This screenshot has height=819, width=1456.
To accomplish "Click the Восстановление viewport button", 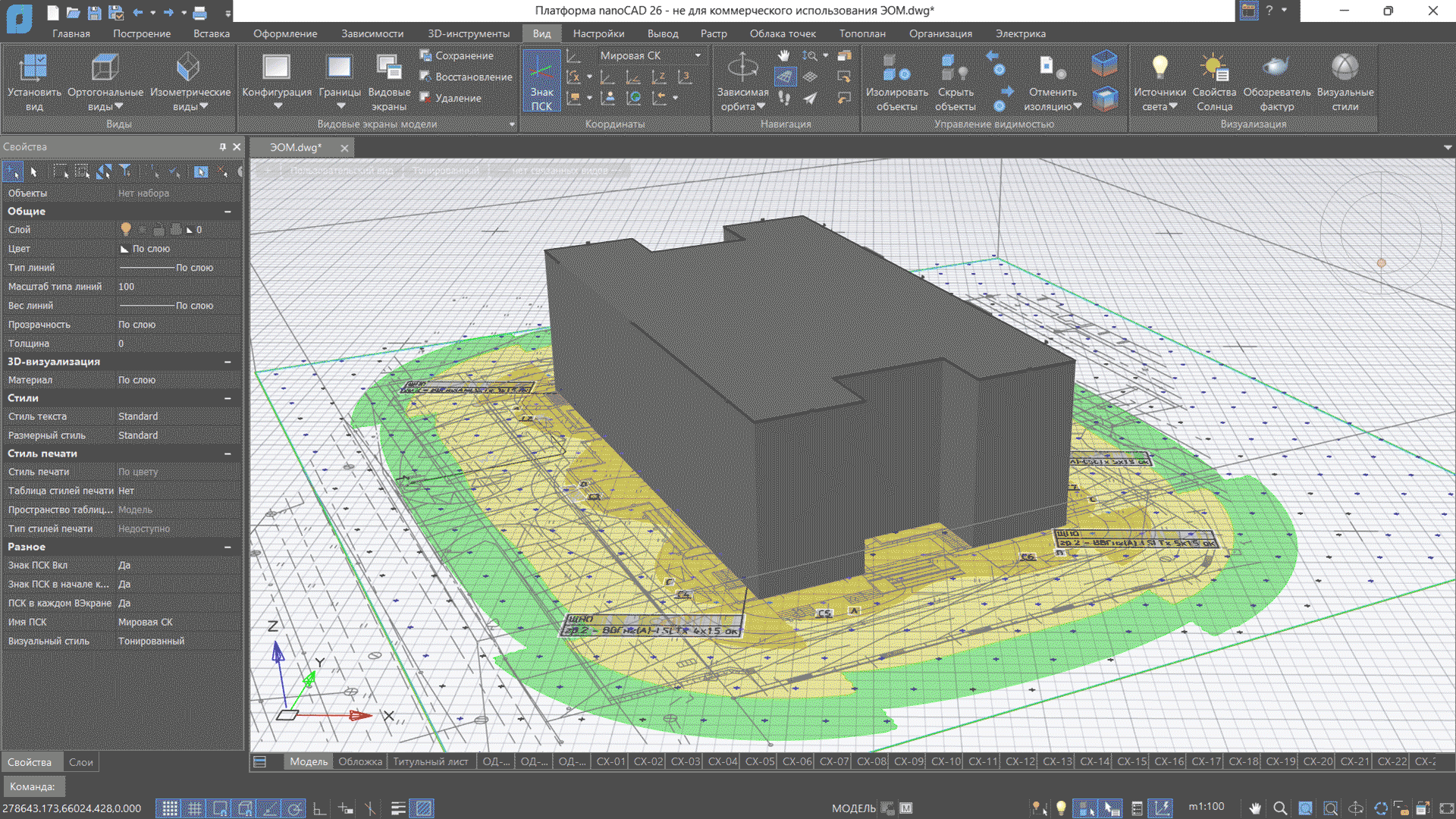I will click(466, 77).
